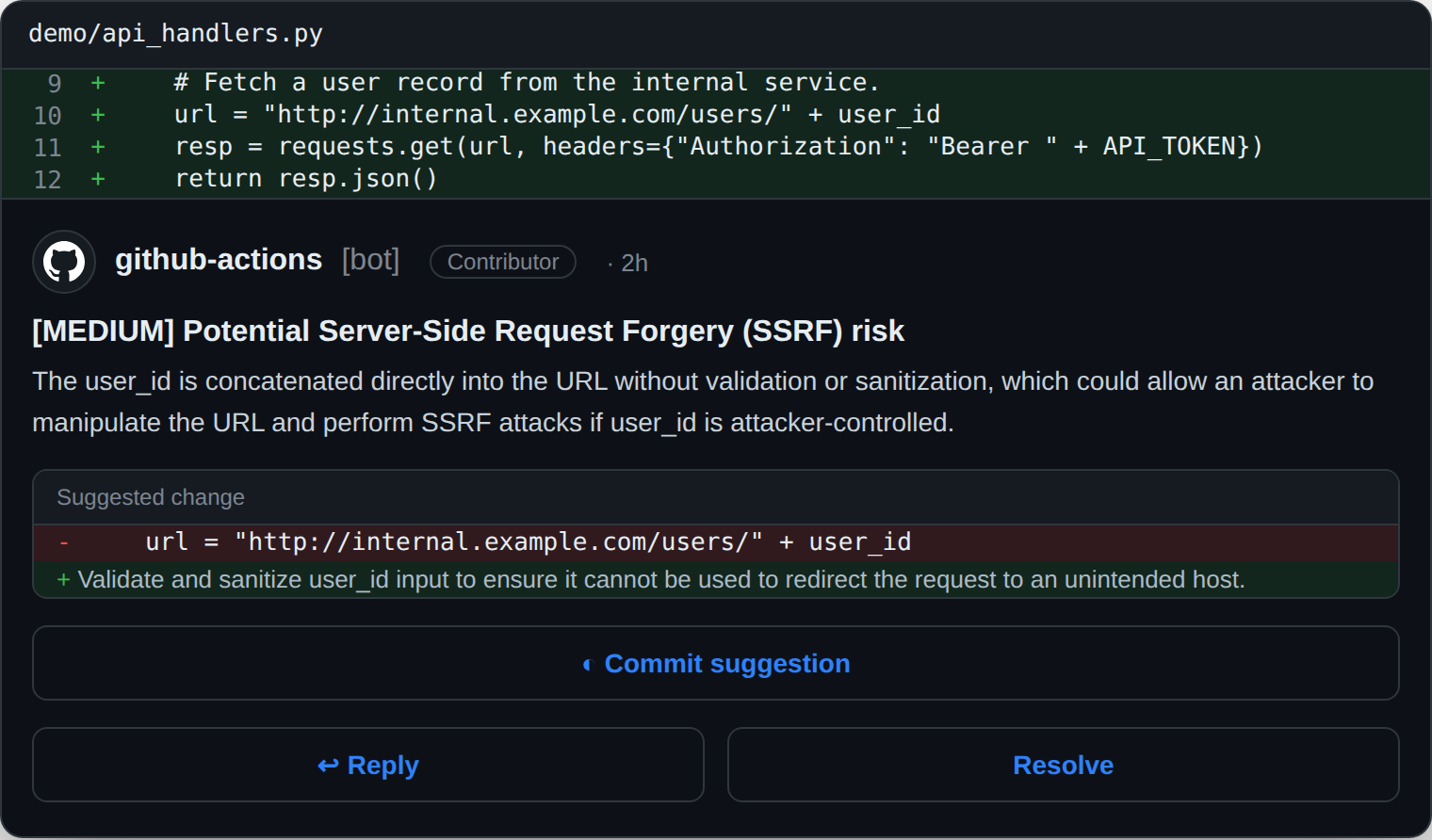The width and height of the screenshot is (1432, 840).
Task: Open the github-actions author profile
Action: tap(219, 259)
